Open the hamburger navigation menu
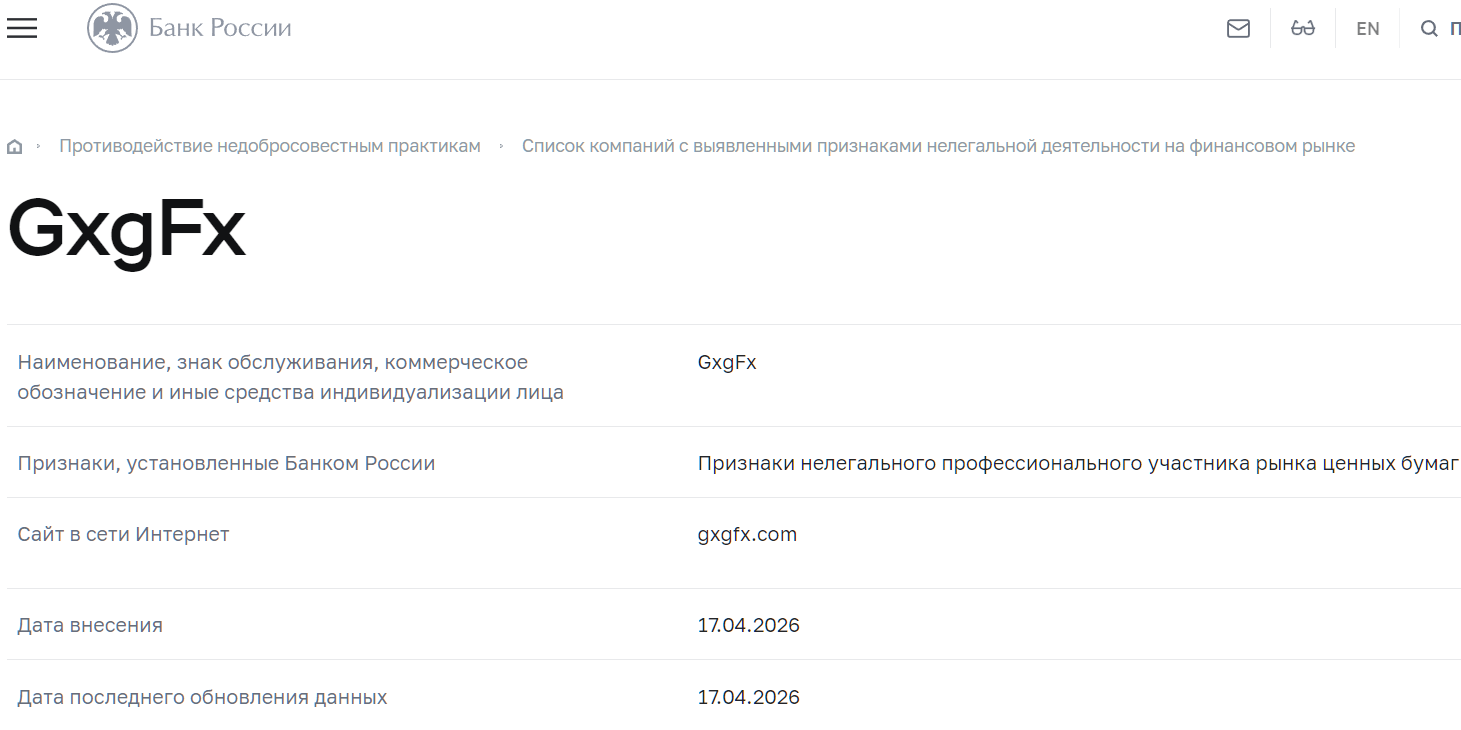 tap(21, 28)
